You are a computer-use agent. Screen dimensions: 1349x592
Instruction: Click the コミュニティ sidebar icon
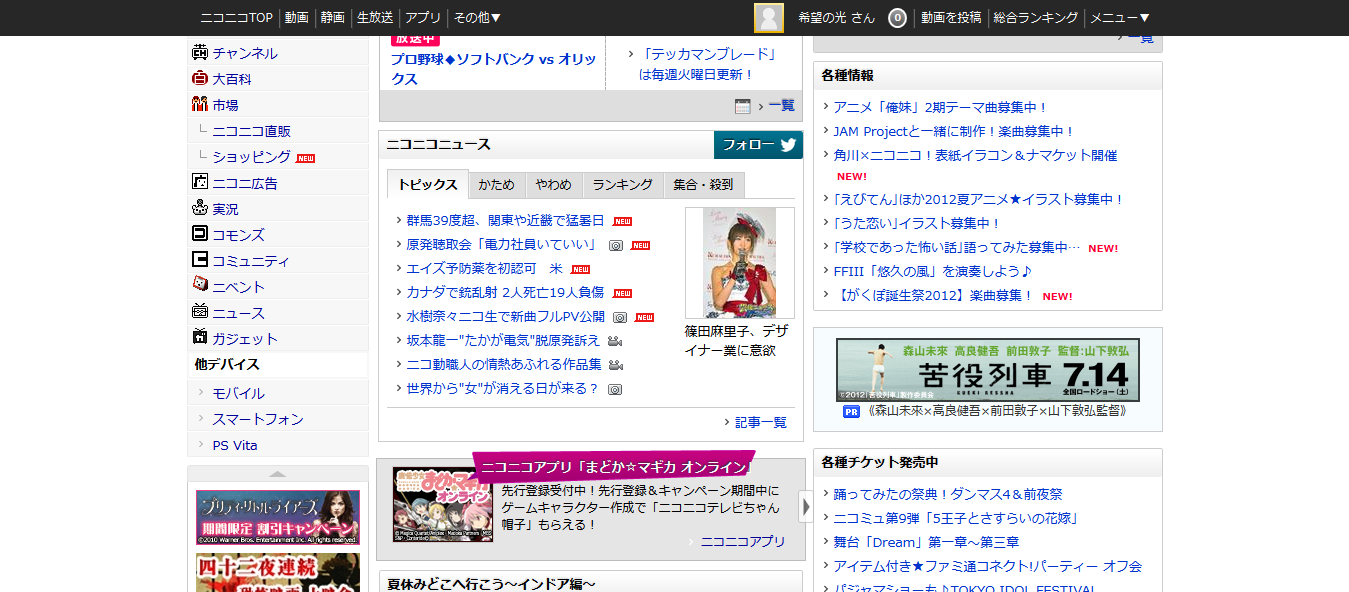[200, 261]
